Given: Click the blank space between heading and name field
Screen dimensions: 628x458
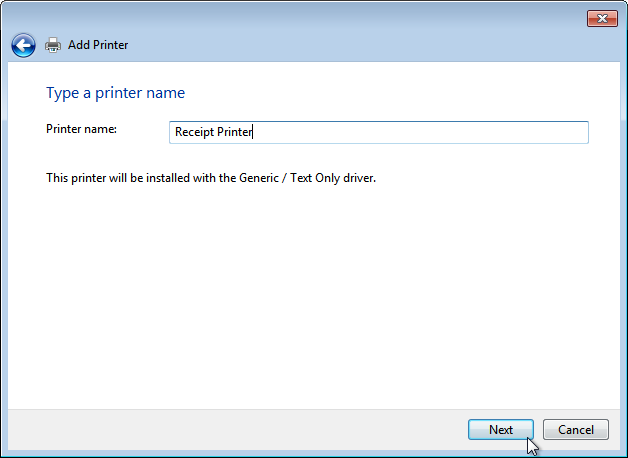Looking at the screenshot, I should pyautogui.click(x=312, y=111).
